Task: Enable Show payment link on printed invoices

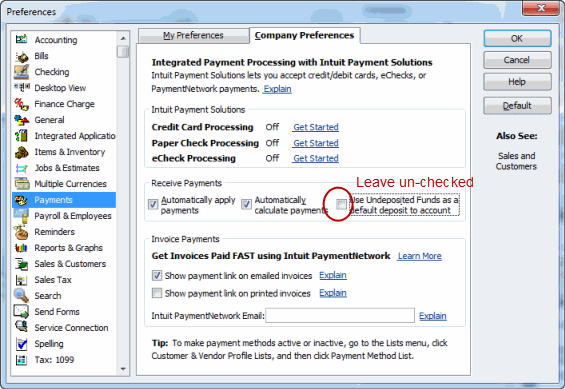Action: (157, 293)
